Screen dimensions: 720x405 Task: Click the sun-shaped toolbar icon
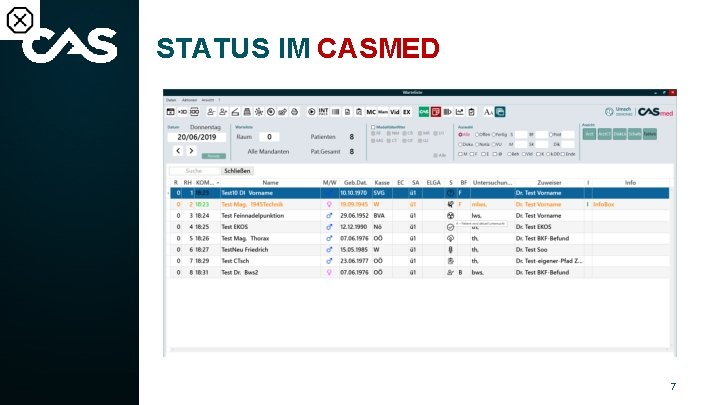259,112
